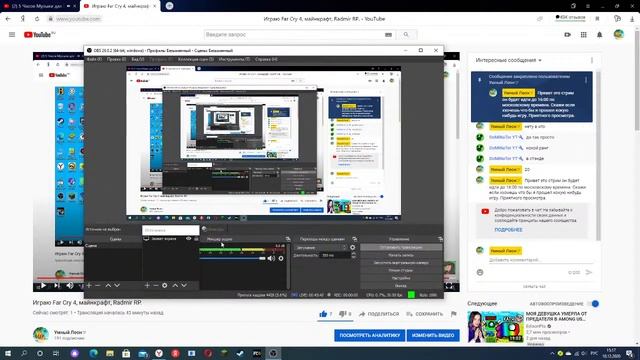Expand the chat filter dropdown Интересные сообщения
The height and width of the screenshot is (360, 640).
click(x=508, y=60)
